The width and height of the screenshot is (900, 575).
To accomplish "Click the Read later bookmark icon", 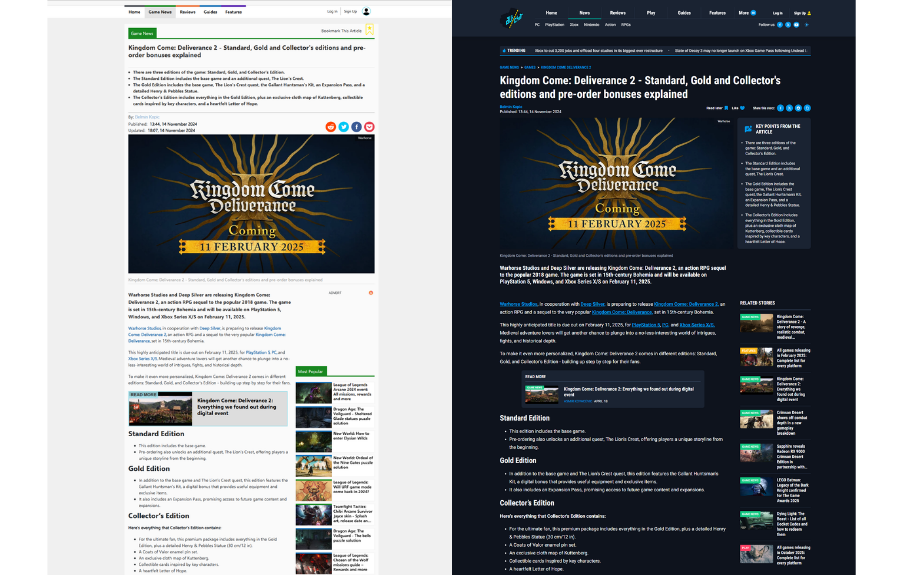I will coord(727,108).
